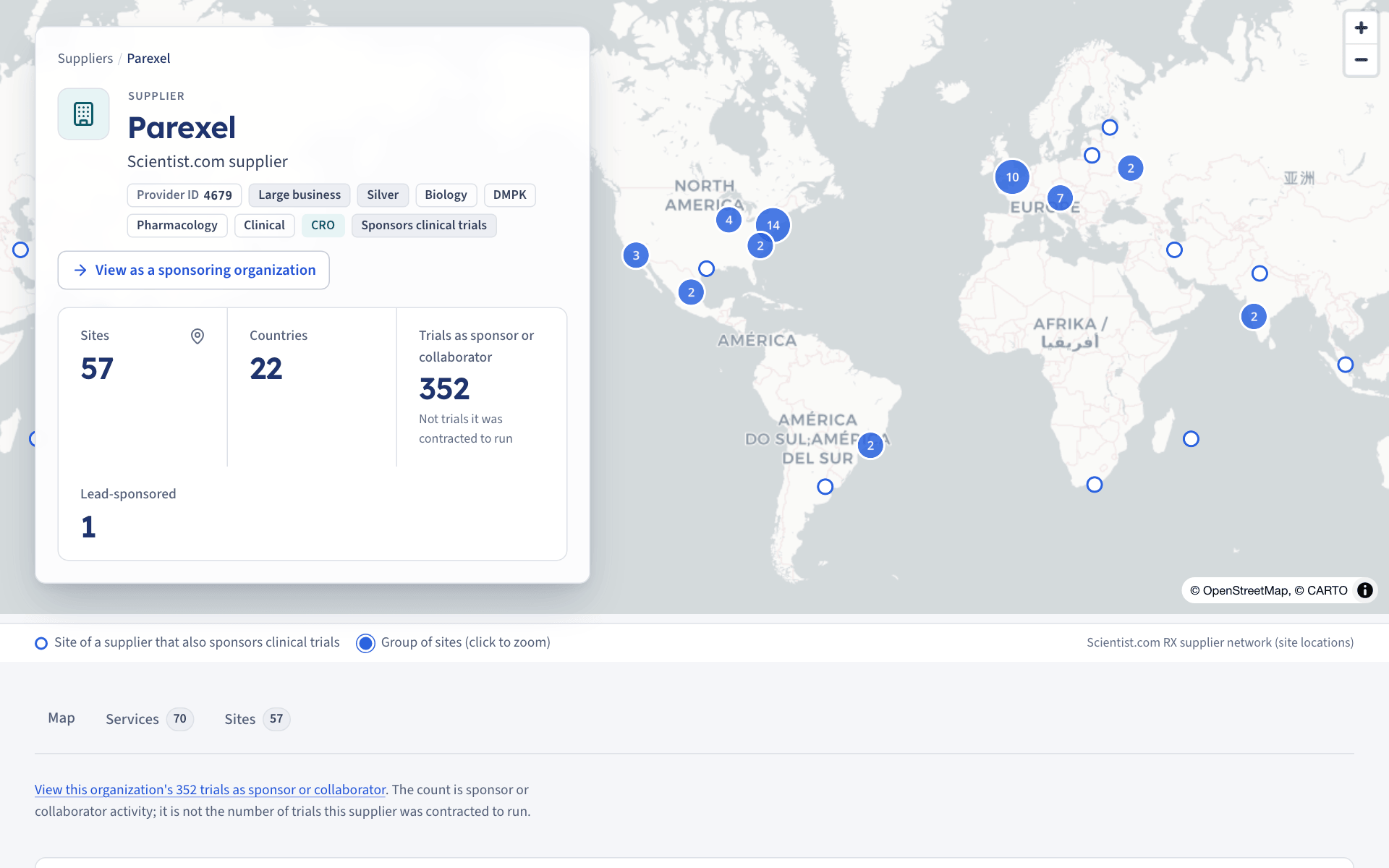Open the cluster of 10 sites over UK
Screen dimensions: 1389x868
(x=1012, y=176)
